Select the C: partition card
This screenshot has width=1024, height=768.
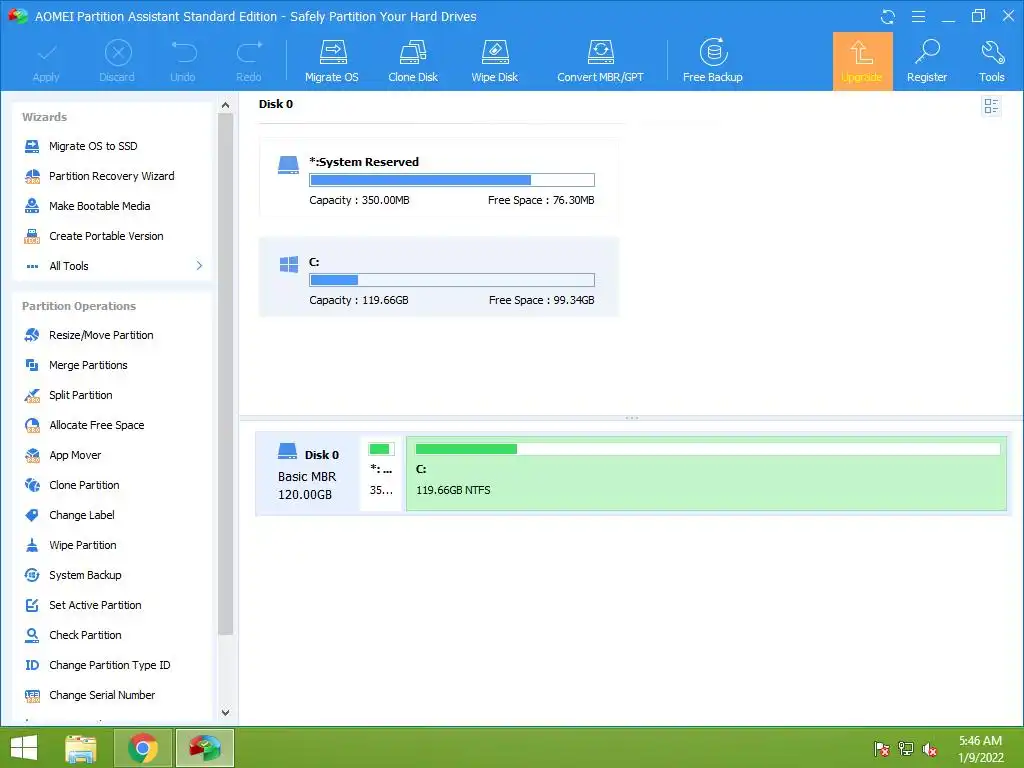439,277
